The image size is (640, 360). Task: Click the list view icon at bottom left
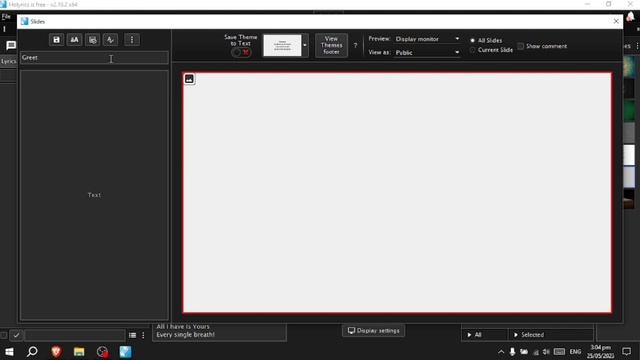[132, 335]
